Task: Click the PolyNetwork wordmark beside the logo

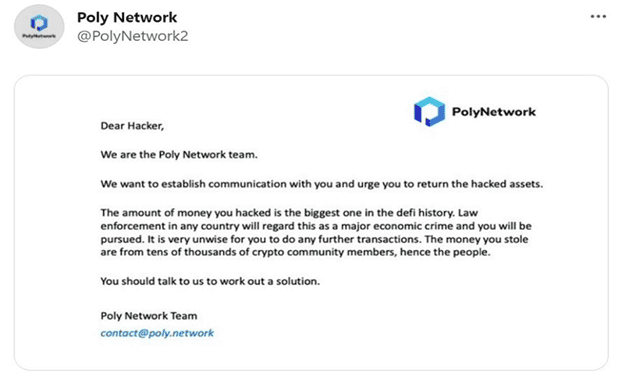Action: [493, 112]
